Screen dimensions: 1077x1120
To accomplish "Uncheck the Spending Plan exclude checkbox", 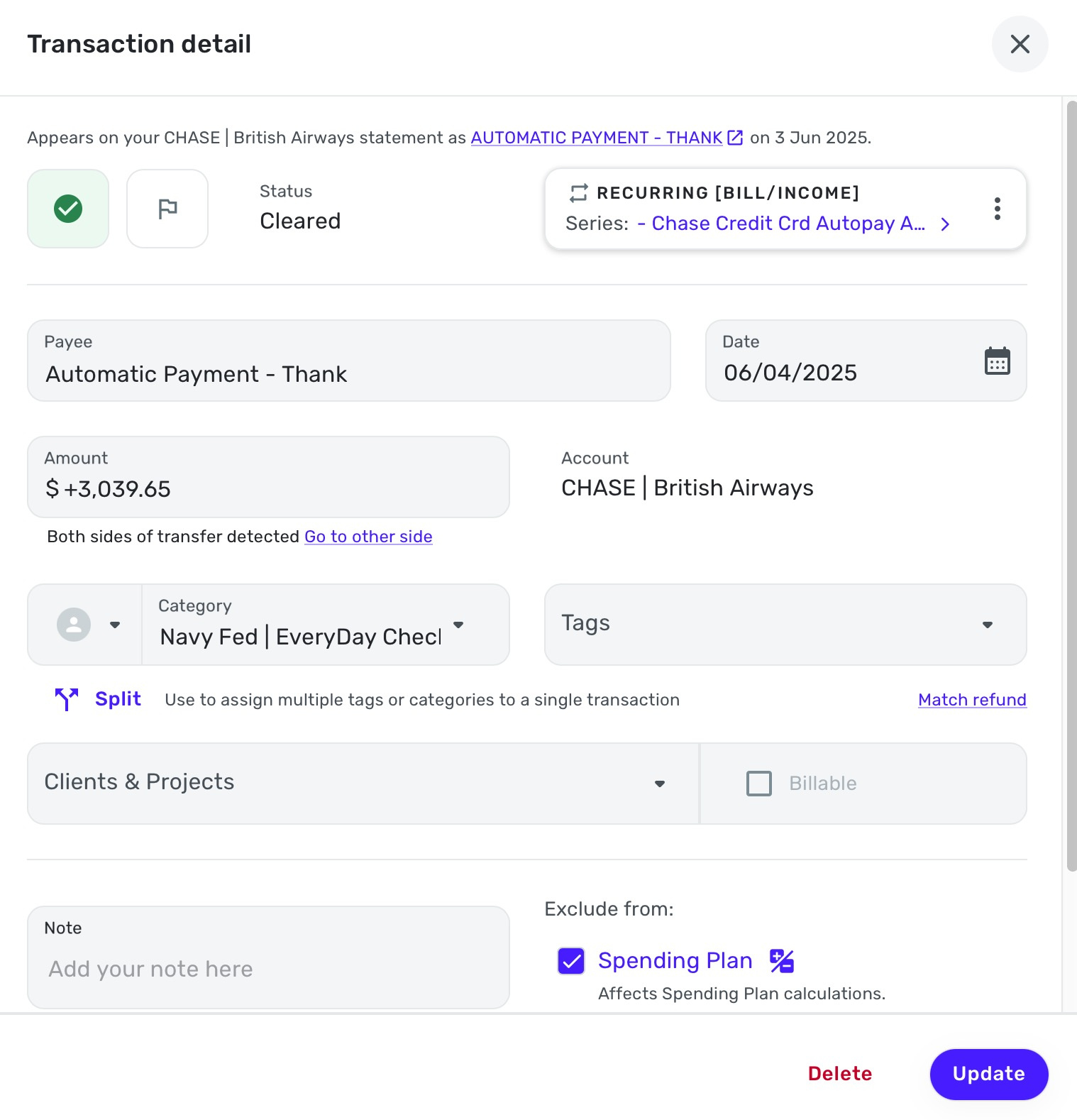I will point(571,961).
